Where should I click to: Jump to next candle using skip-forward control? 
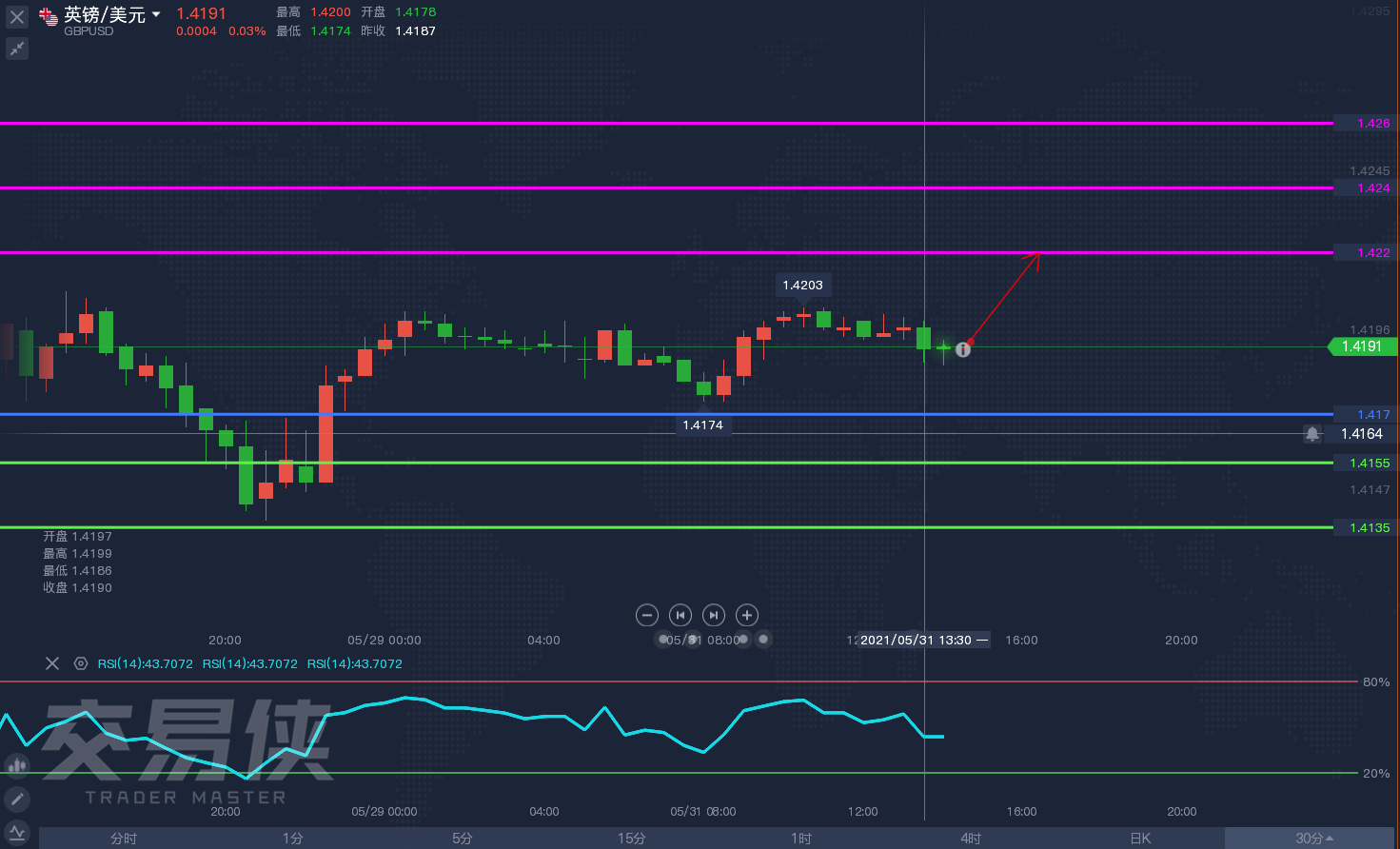click(713, 615)
